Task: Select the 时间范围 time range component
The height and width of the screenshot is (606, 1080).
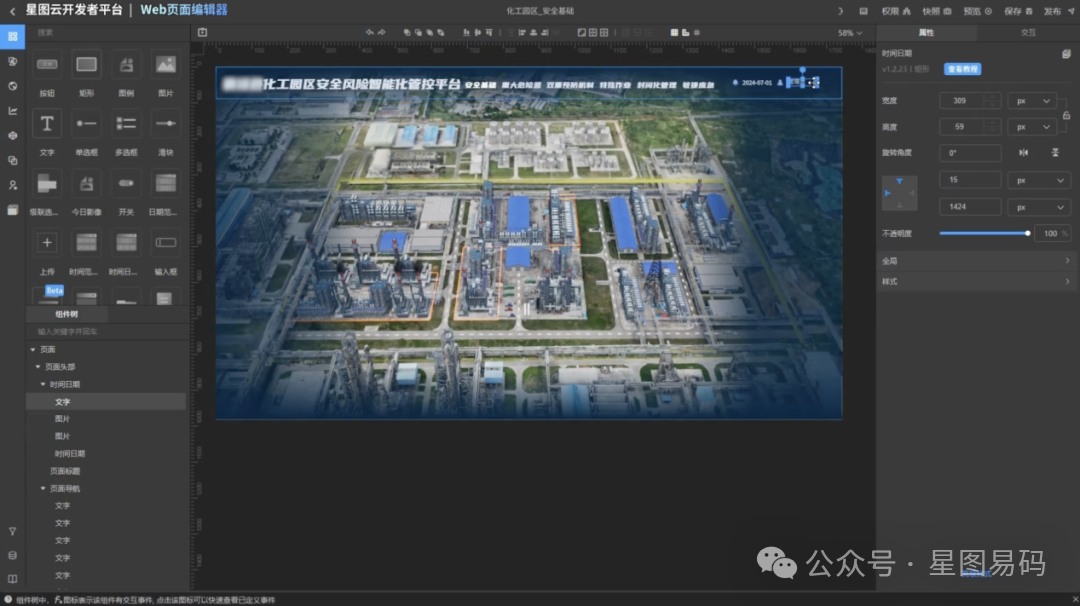Action: (x=86, y=242)
